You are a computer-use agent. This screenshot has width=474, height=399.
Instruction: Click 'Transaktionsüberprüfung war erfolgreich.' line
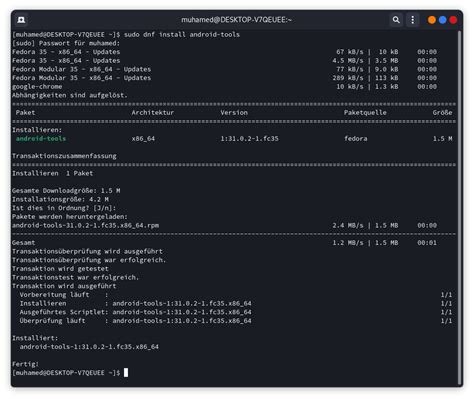tap(89, 260)
